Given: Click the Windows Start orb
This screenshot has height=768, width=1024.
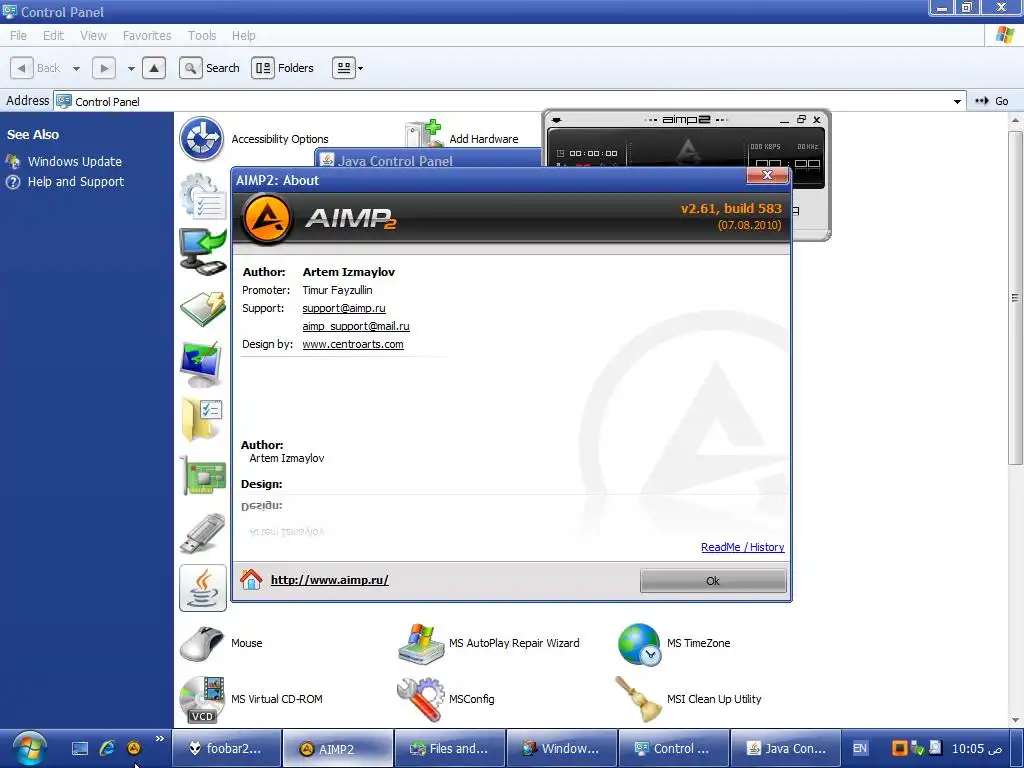Looking at the screenshot, I should pos(29,748).
